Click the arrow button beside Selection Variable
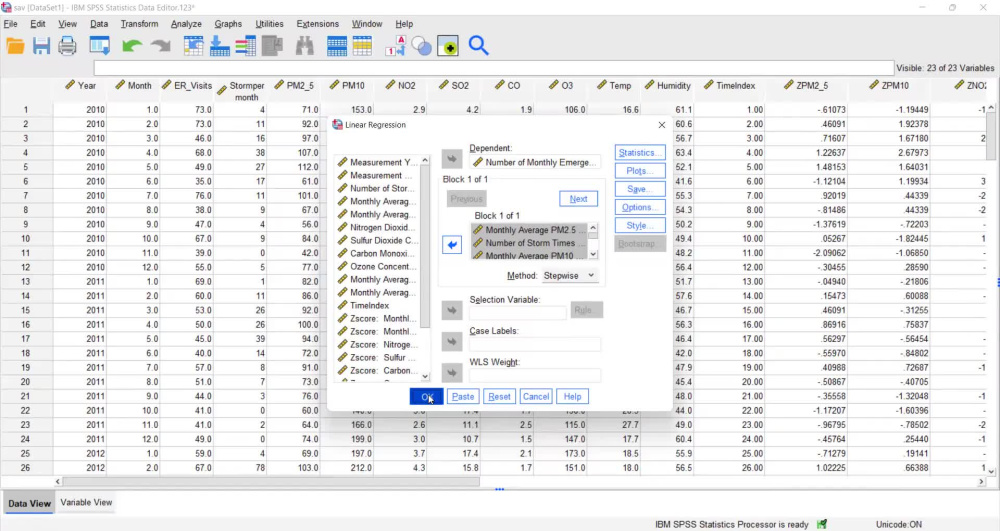Viewport: 1000px width, 531px height. pyautogui.click(x=452, y=310)
